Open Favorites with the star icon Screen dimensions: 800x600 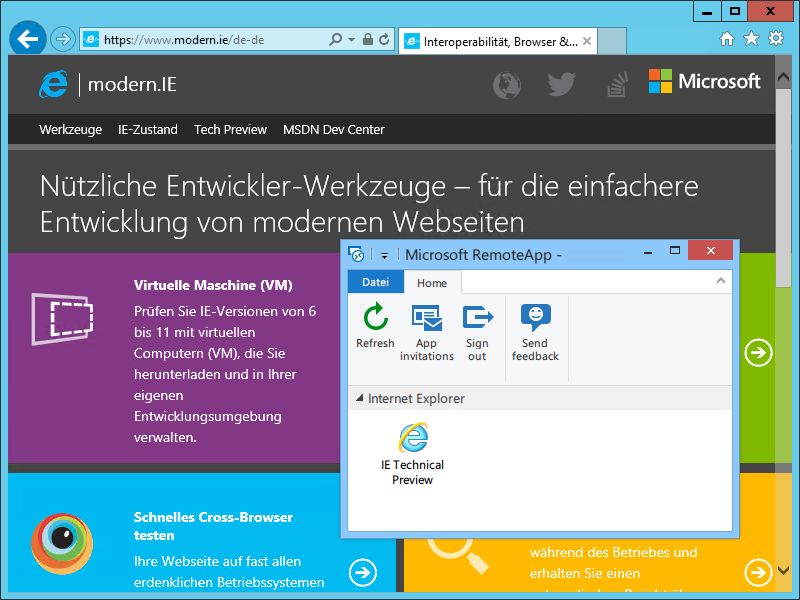click(751, 39)
